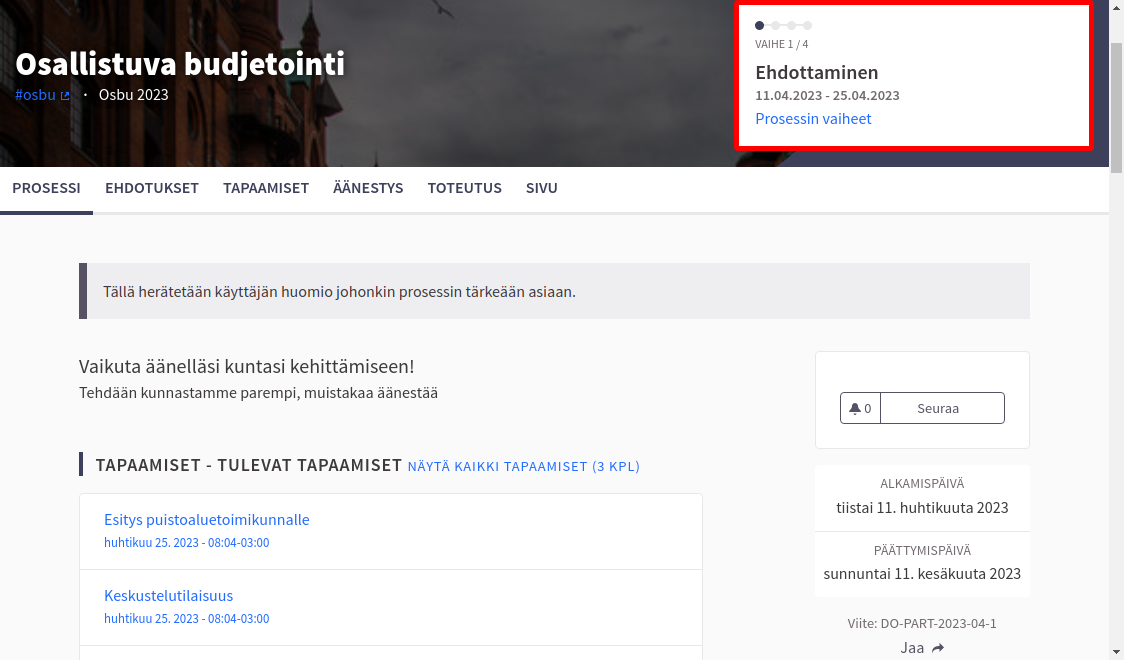The image size is (1124, 660).
Task: Show all meetings via Näytä kaikki tapaamiset
Action: tap(524, 466)
